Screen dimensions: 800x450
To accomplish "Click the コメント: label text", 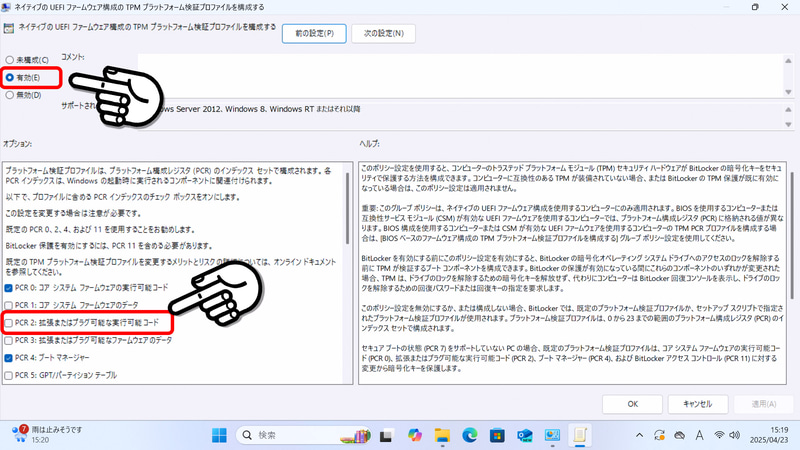I will (x=73, y=57).
